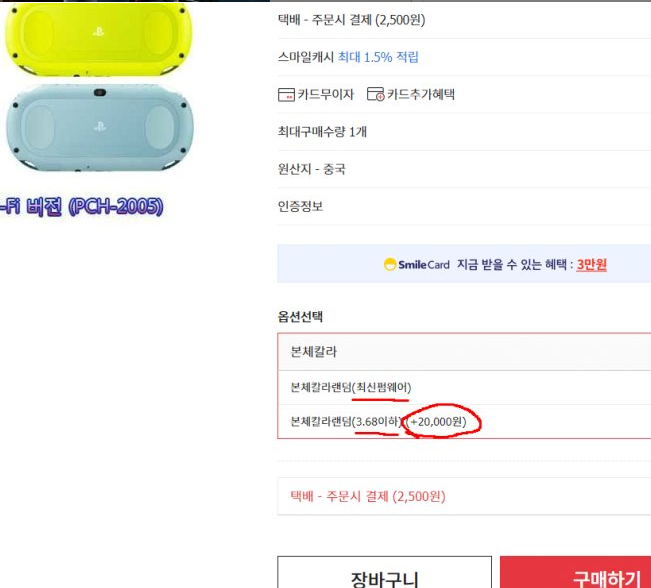
Task: Select 본체칼라랜덤(3.68이하) +20,000원 option
Action: [x=464, y=421]
